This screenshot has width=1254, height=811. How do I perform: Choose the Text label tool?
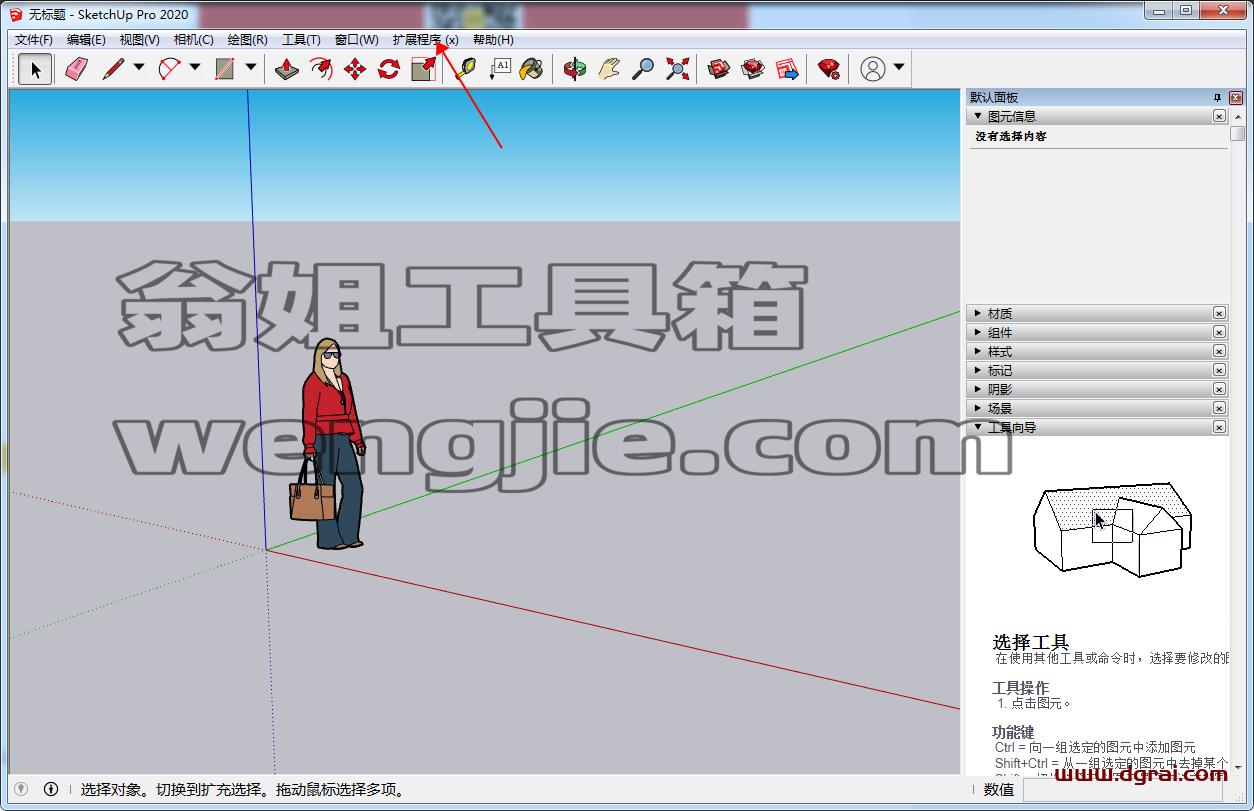(x=499, y=69)
